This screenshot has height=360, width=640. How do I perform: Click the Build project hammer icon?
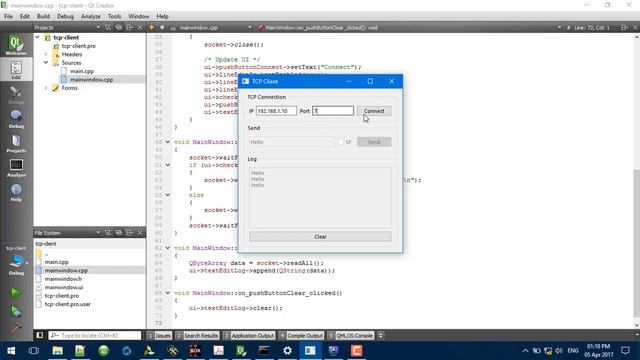(x=16, y=328)
